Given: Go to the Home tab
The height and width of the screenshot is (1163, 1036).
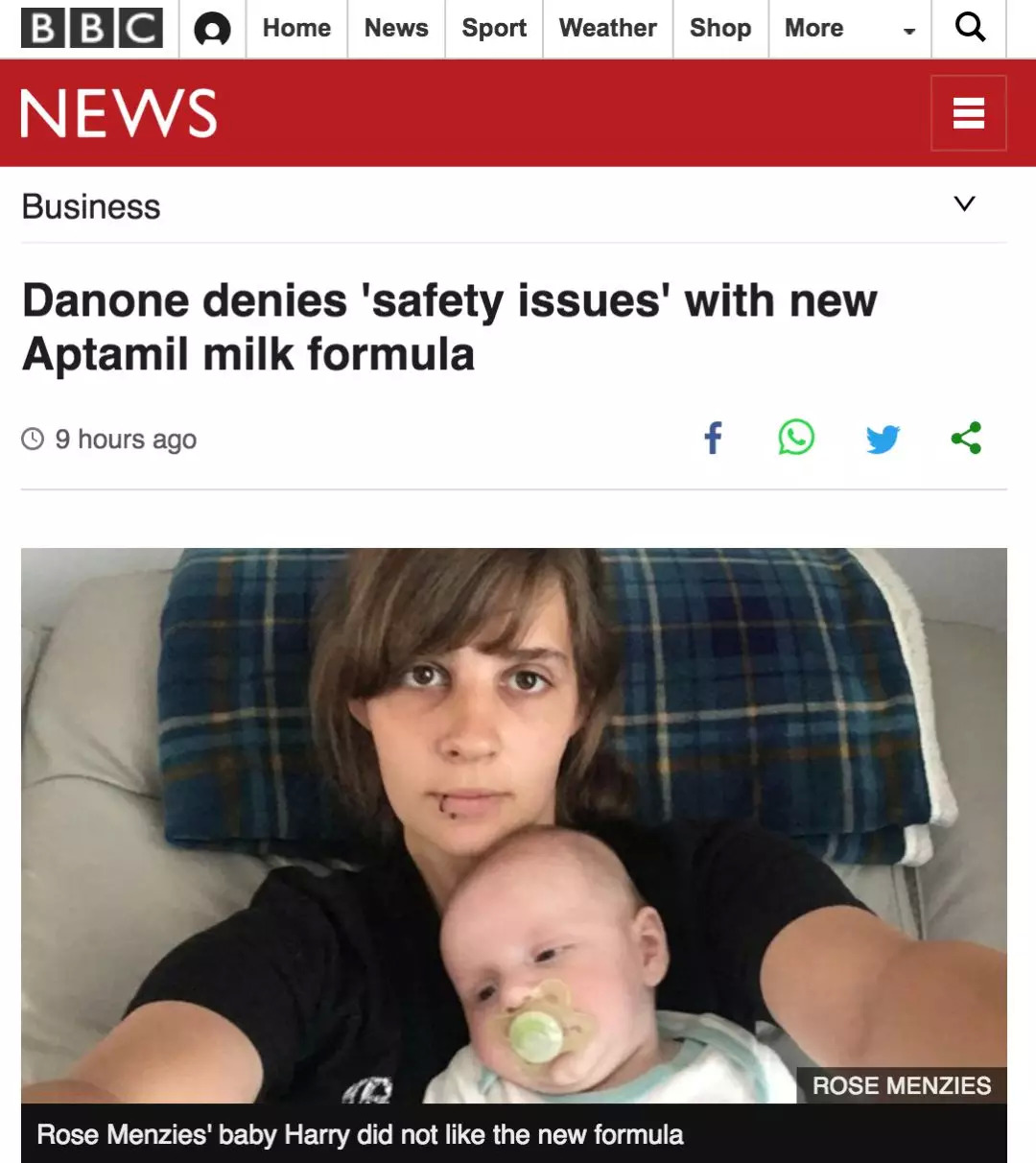Looking at the screenshot, I should pos(296,28).
